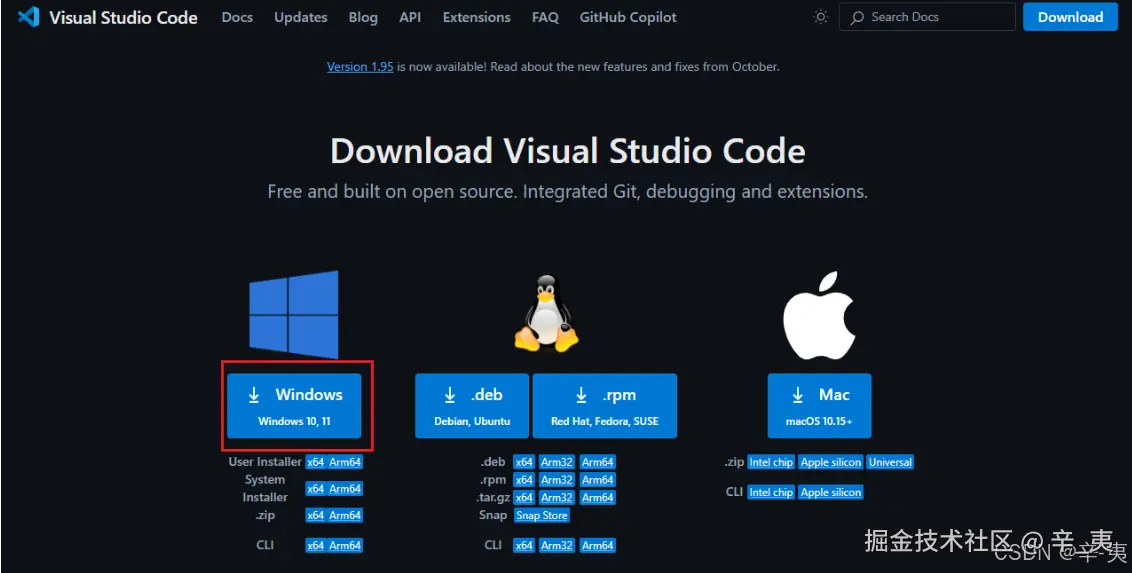Select Arm64 for Linux .tar.gz
Image resolution: width=1132 pixels, height=573 pixels.
[x=598, y=497]
